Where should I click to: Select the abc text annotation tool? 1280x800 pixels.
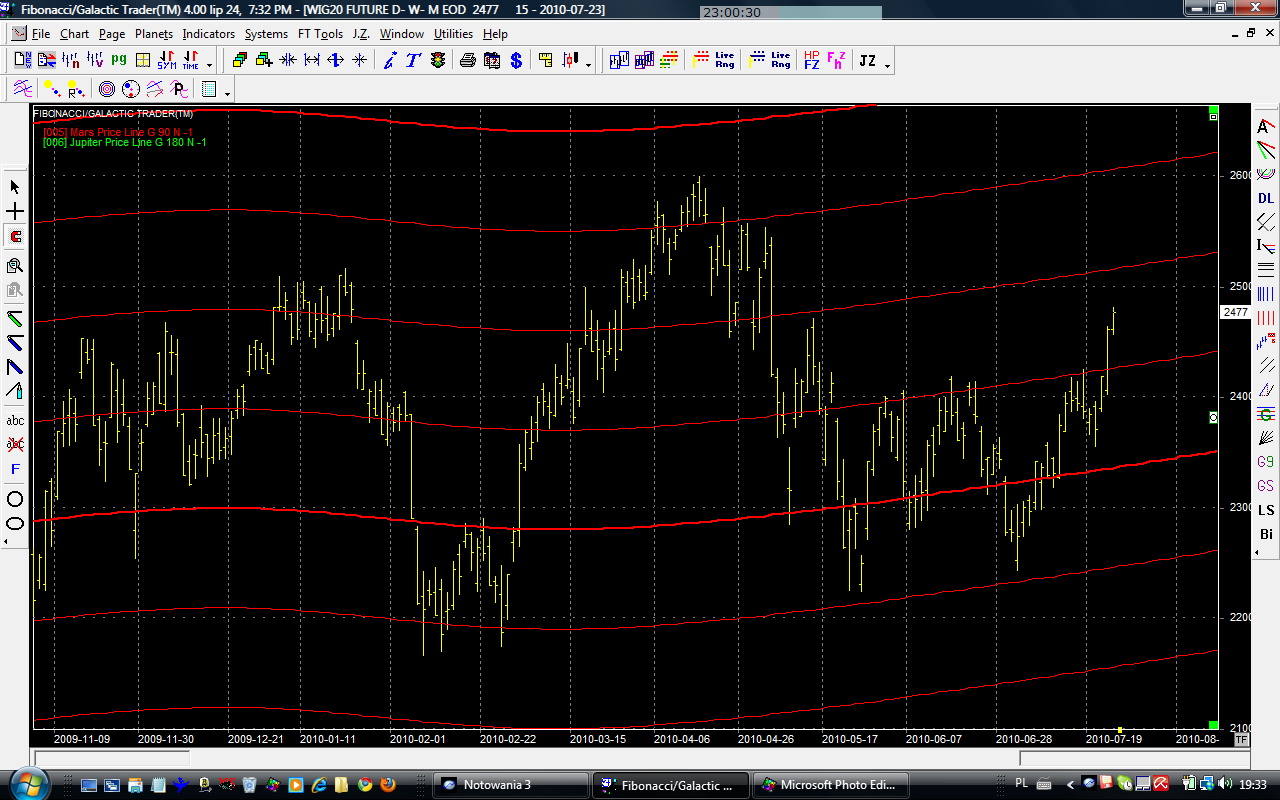tap(15, 421)
